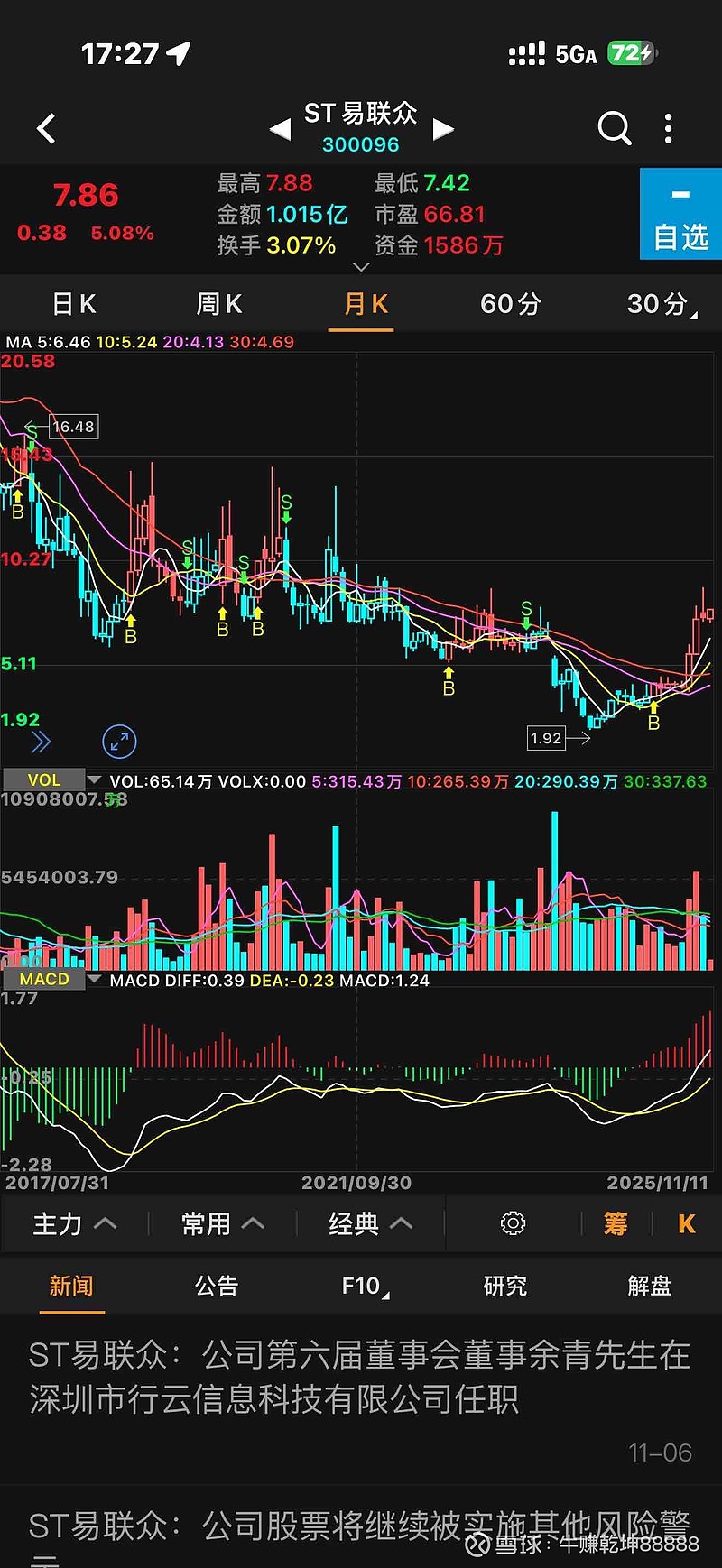Expand the 主力 indicator group
722x1568 pixels.
(75, 1224)
